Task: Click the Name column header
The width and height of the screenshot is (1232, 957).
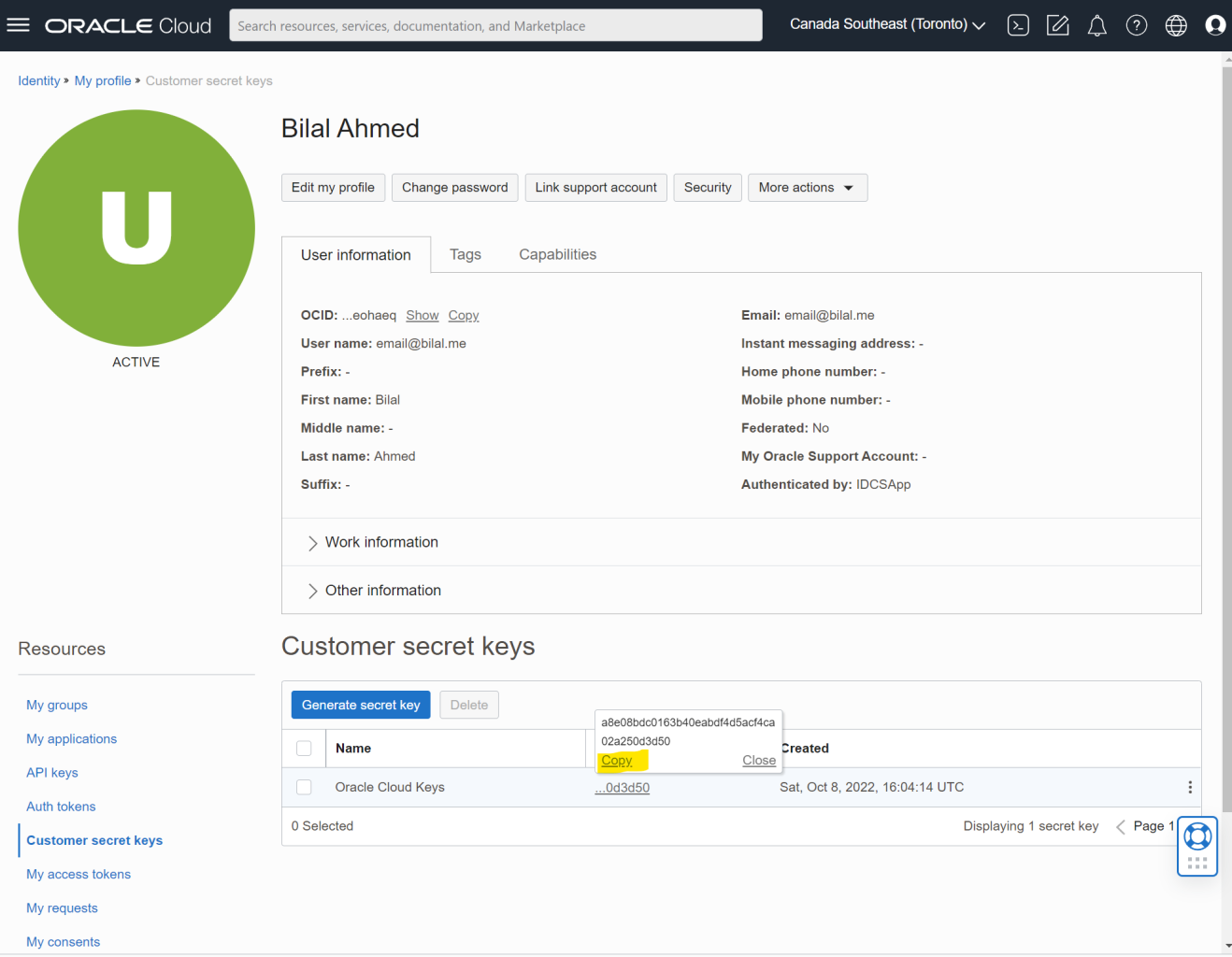Action: [353, 749]
